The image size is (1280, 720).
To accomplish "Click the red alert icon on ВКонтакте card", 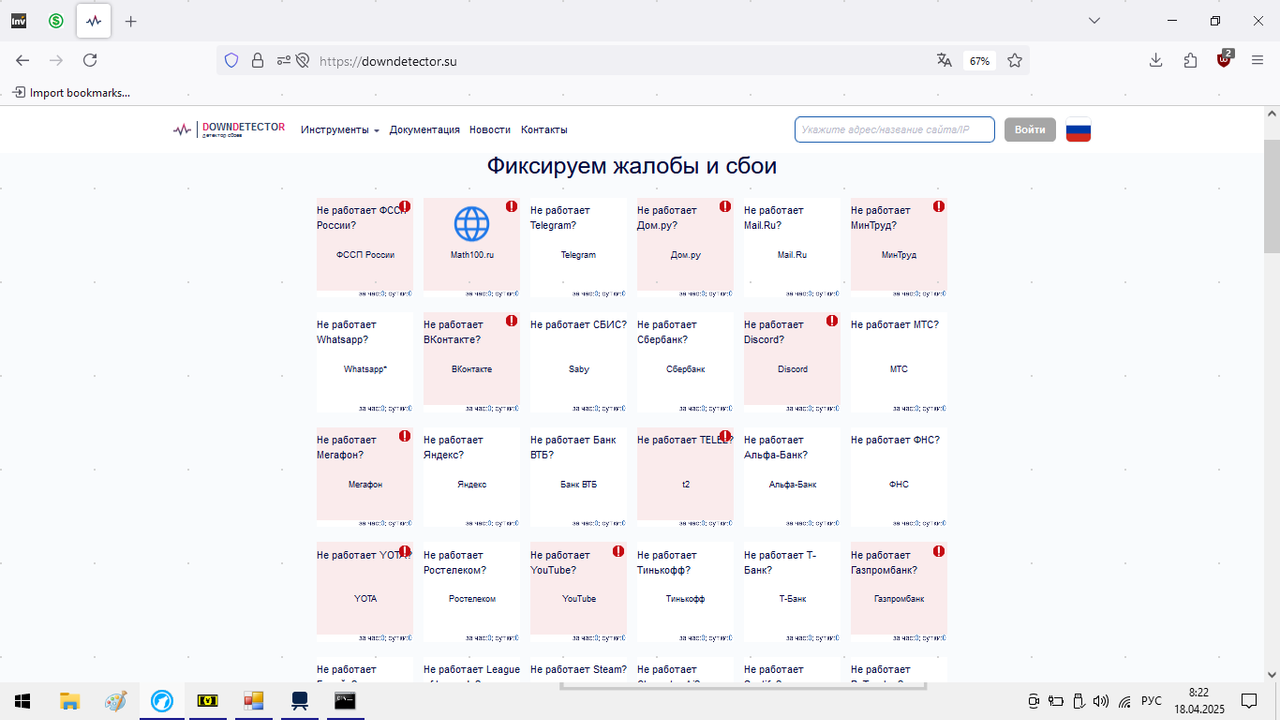I will (x=512, y=321).
